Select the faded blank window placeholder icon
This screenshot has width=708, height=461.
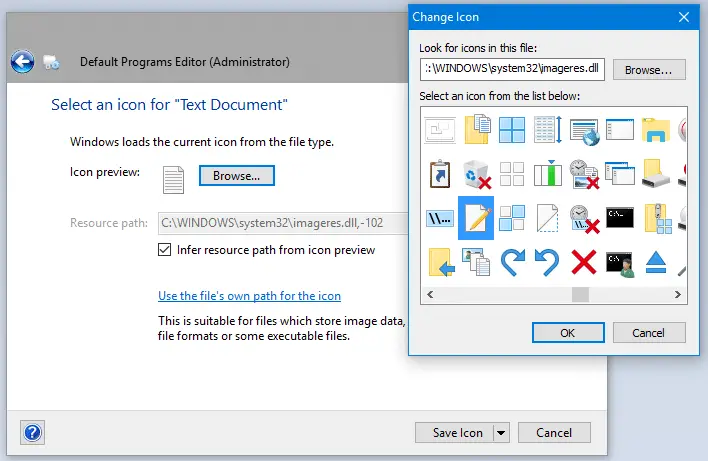[x=440, y=130]
